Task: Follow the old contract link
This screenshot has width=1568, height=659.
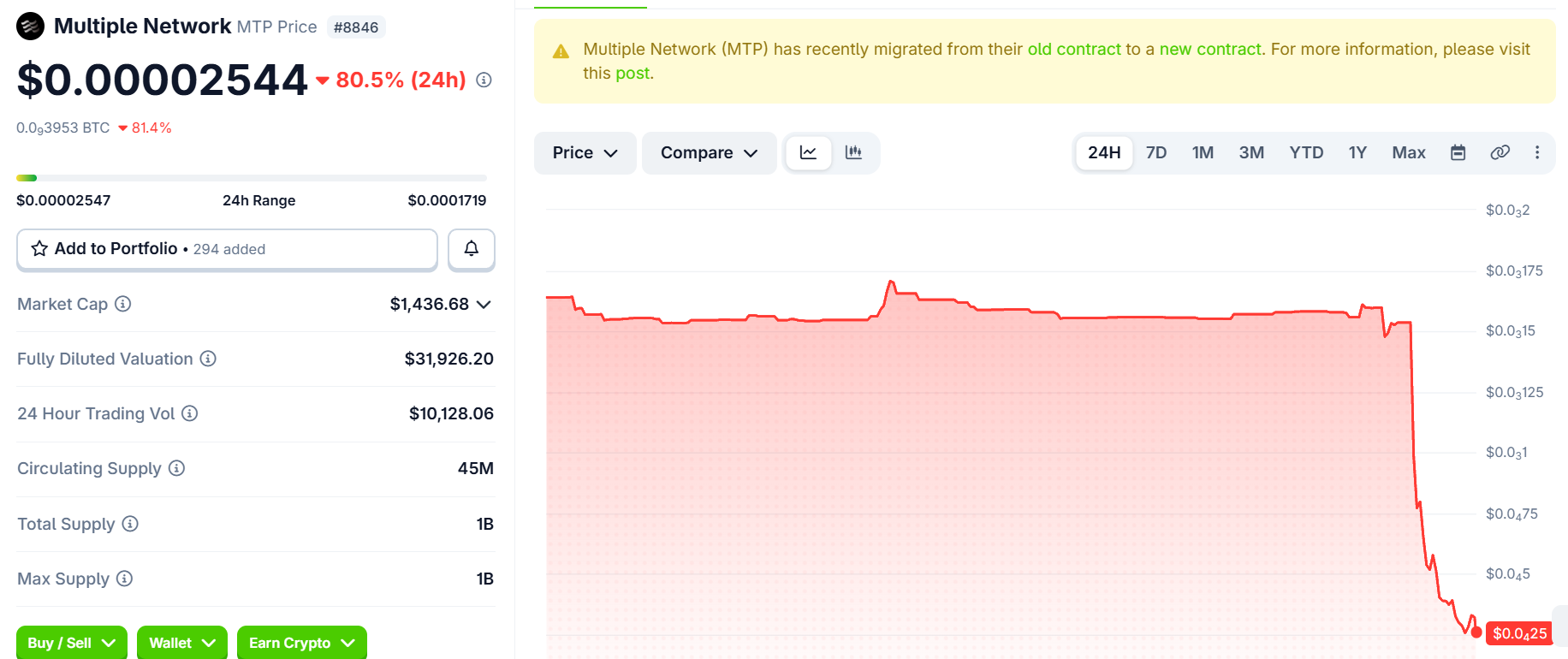Action: (1074, 50)
